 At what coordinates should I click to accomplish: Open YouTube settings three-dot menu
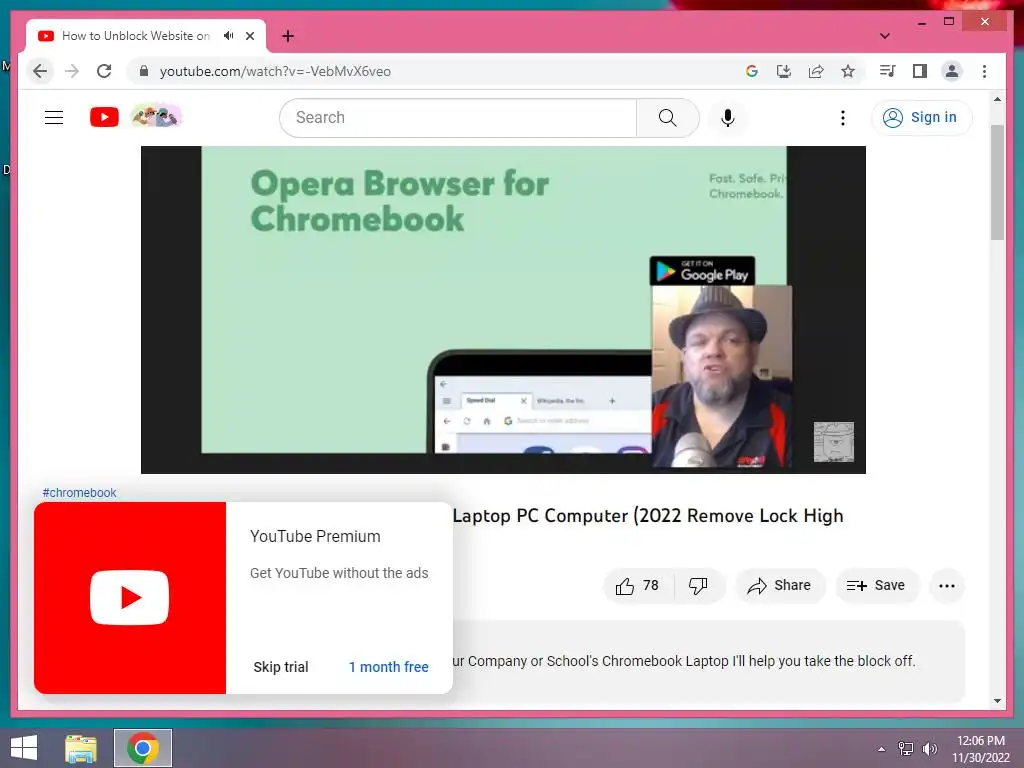(842, 118)
